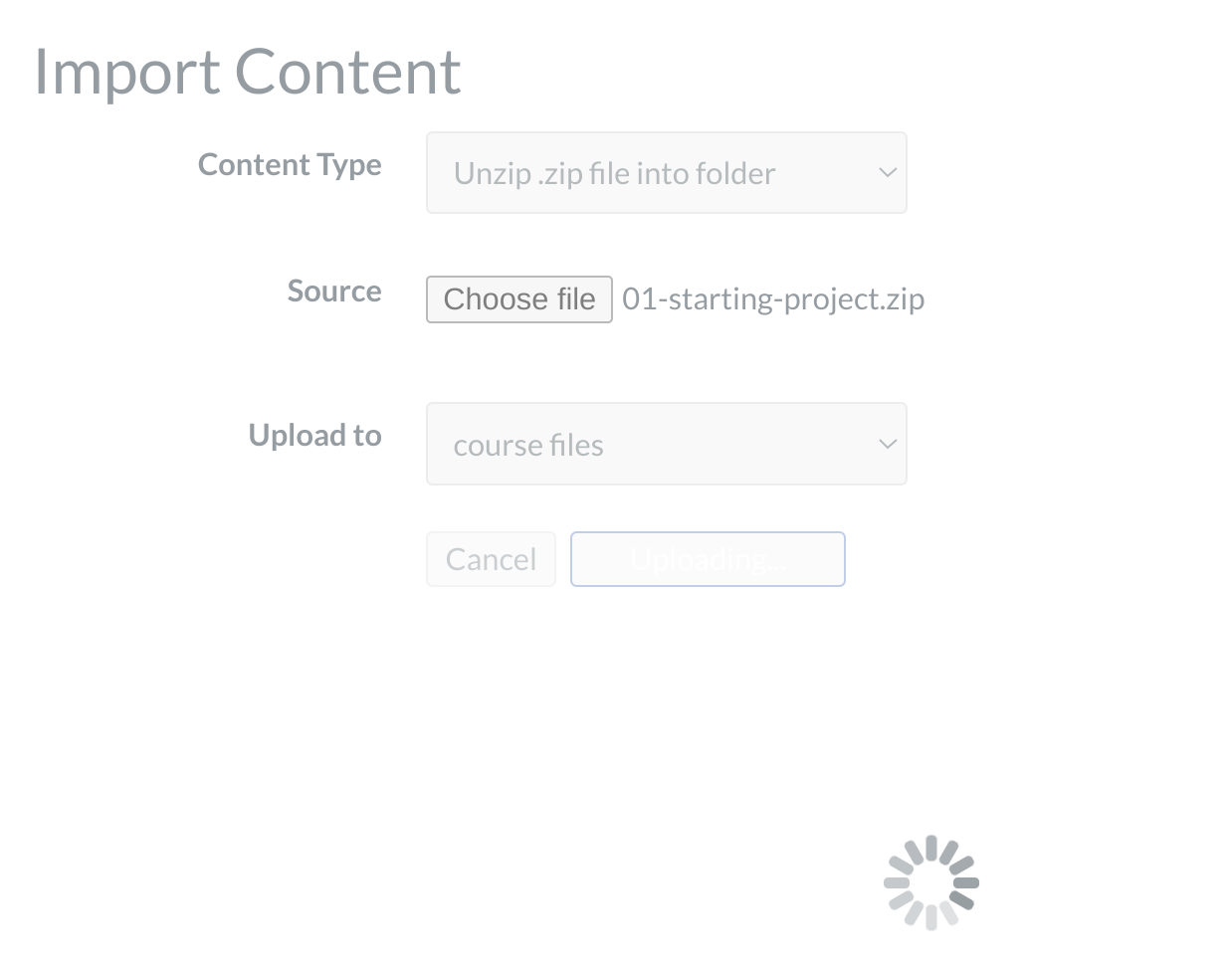Click the 01-starting-project.zip file name
Screen dimensions: 1232x971
click(772, 299)
